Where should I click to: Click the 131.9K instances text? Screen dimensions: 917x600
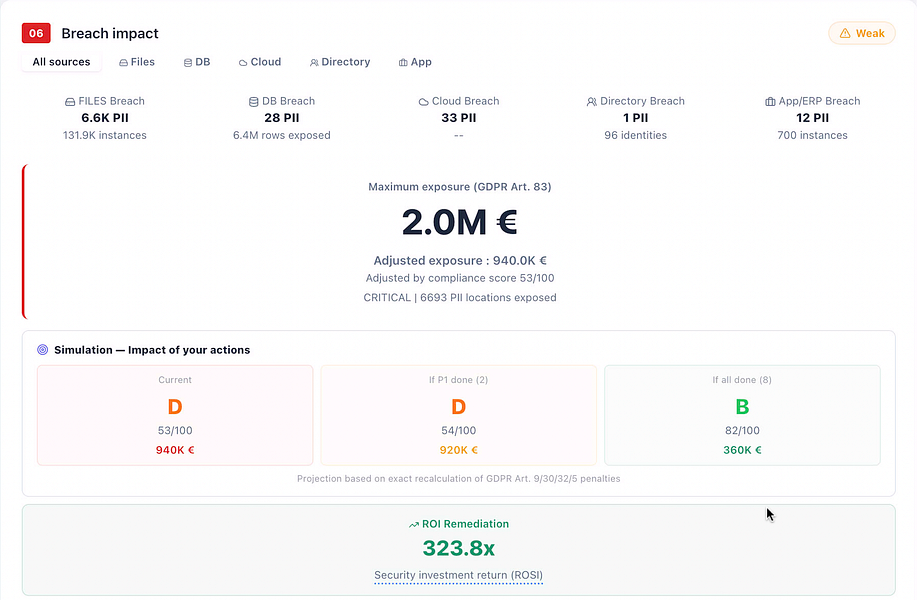click(x=105, y=135)
